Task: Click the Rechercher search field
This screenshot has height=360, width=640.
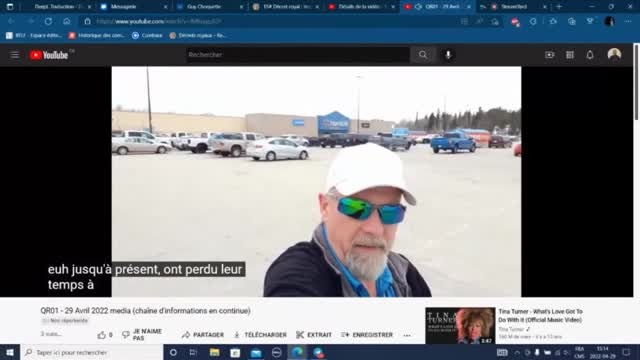Action: click(298, 55)
